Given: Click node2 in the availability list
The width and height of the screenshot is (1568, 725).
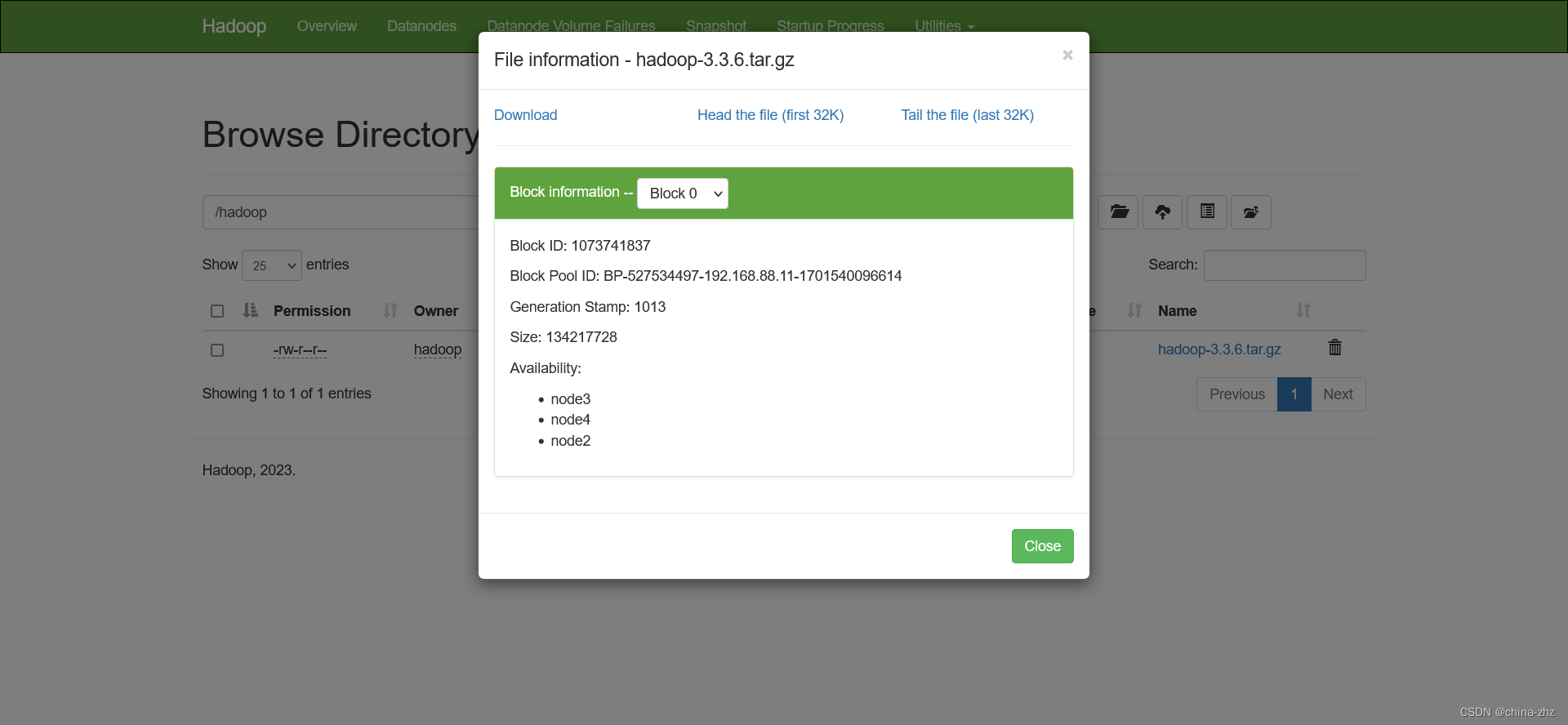Looking at the screenshot, I should click(570, 441).
